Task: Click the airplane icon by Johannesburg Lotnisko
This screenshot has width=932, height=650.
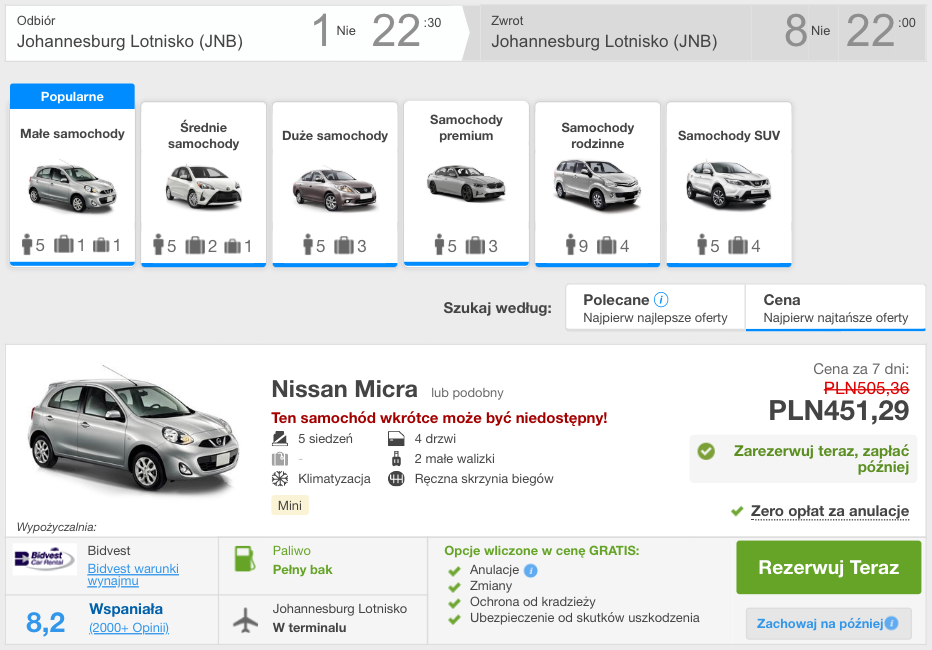Action: pyautogui.click(x=245, y=620)
